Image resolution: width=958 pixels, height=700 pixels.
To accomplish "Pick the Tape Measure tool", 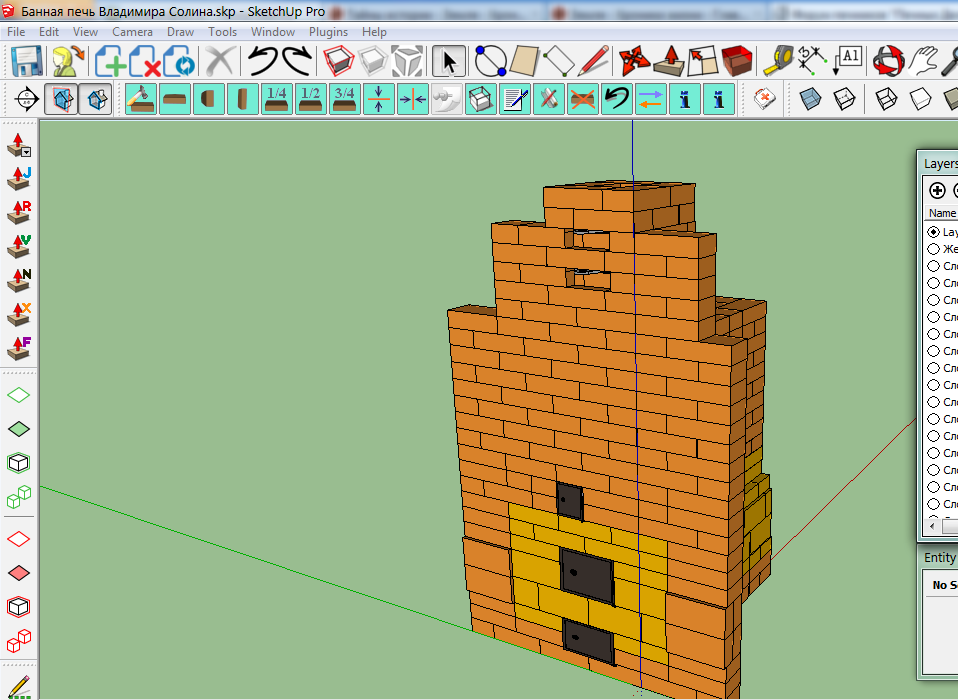I will [x=778, y=62].
